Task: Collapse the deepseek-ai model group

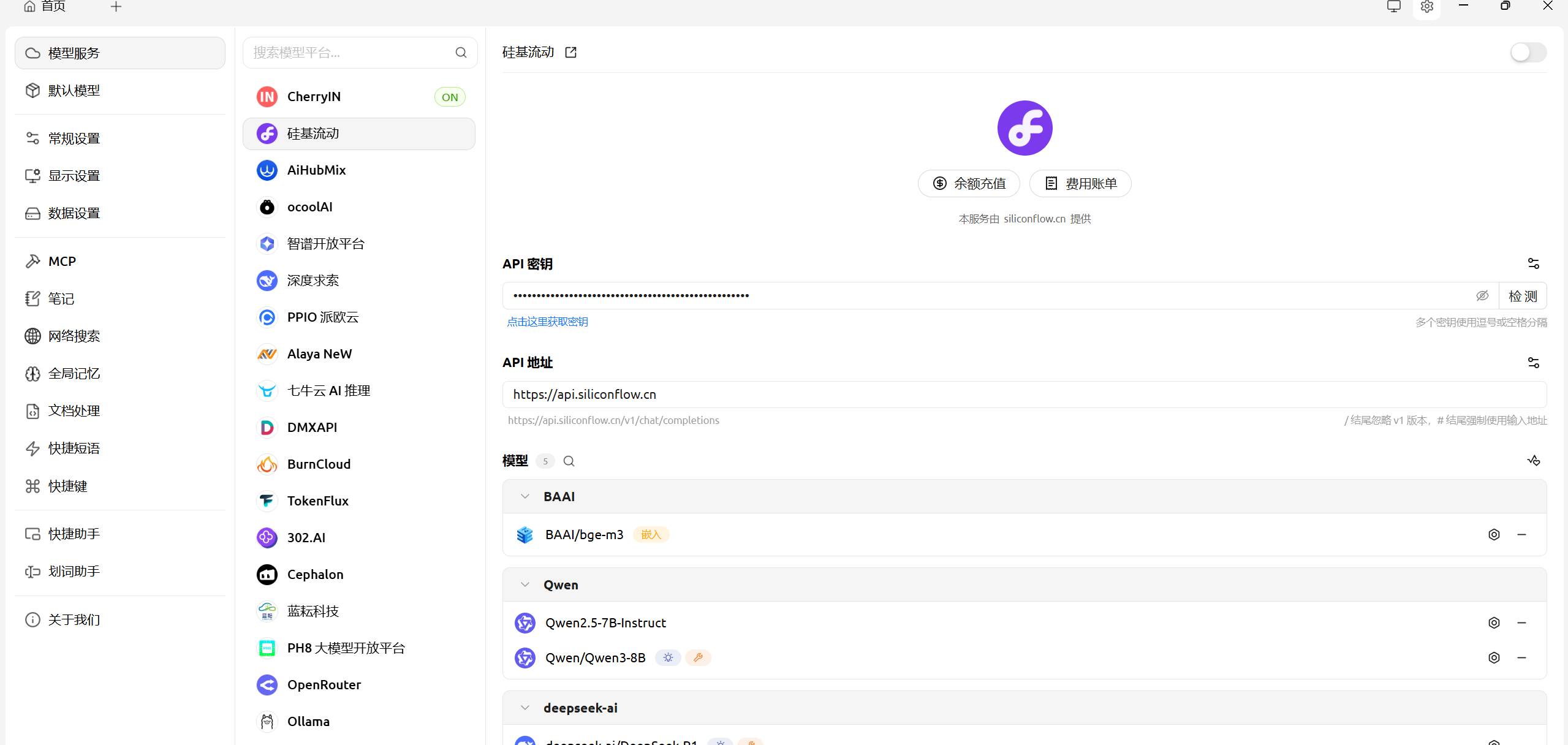Action: point(525,708)
